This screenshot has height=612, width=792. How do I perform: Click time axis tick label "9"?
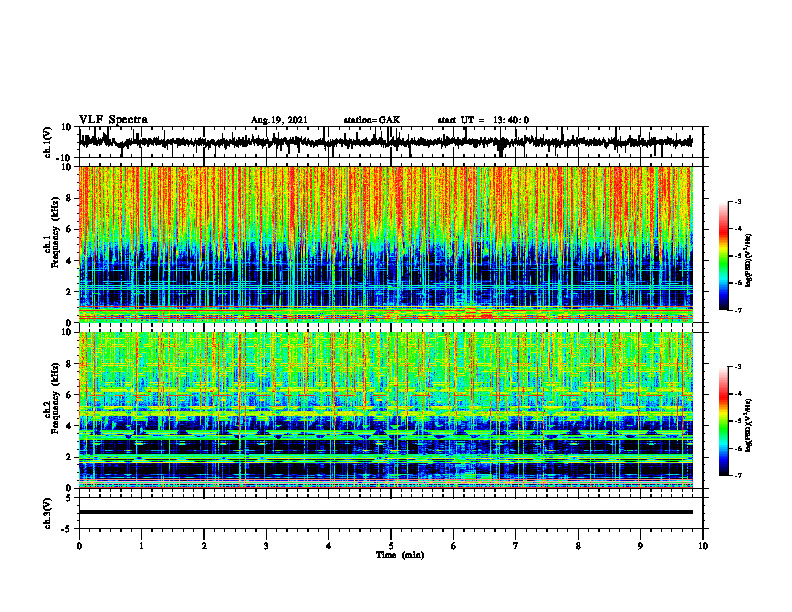tap(640, 546)
